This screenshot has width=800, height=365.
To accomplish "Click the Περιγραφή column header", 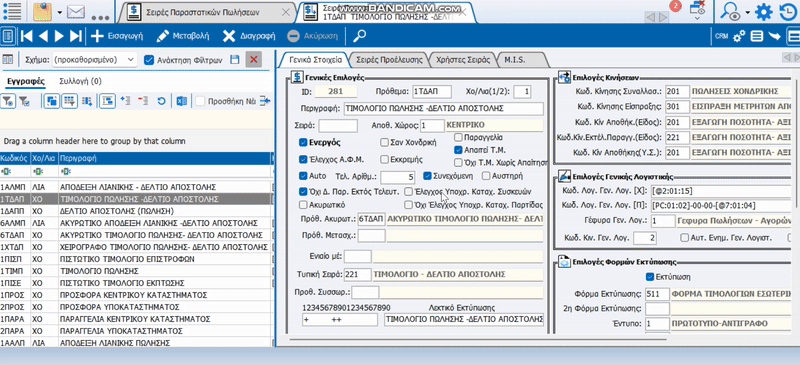I will click(x=164, y=159).
